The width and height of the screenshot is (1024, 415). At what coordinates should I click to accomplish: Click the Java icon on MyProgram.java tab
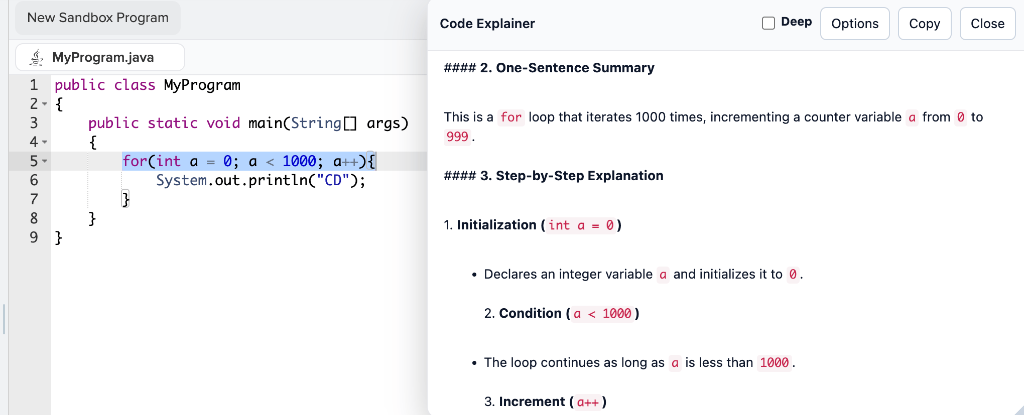37,58
